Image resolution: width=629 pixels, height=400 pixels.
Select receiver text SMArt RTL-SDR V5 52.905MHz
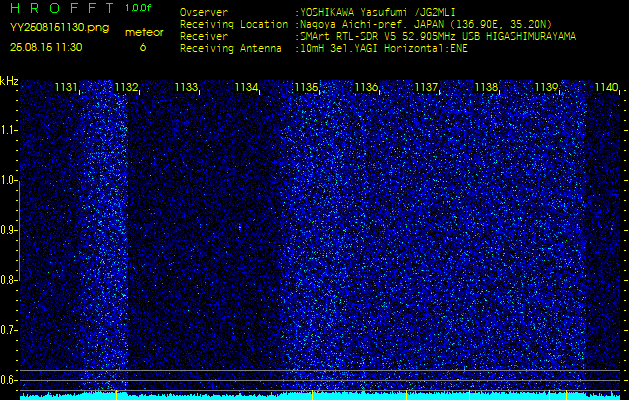pos(379,37)
